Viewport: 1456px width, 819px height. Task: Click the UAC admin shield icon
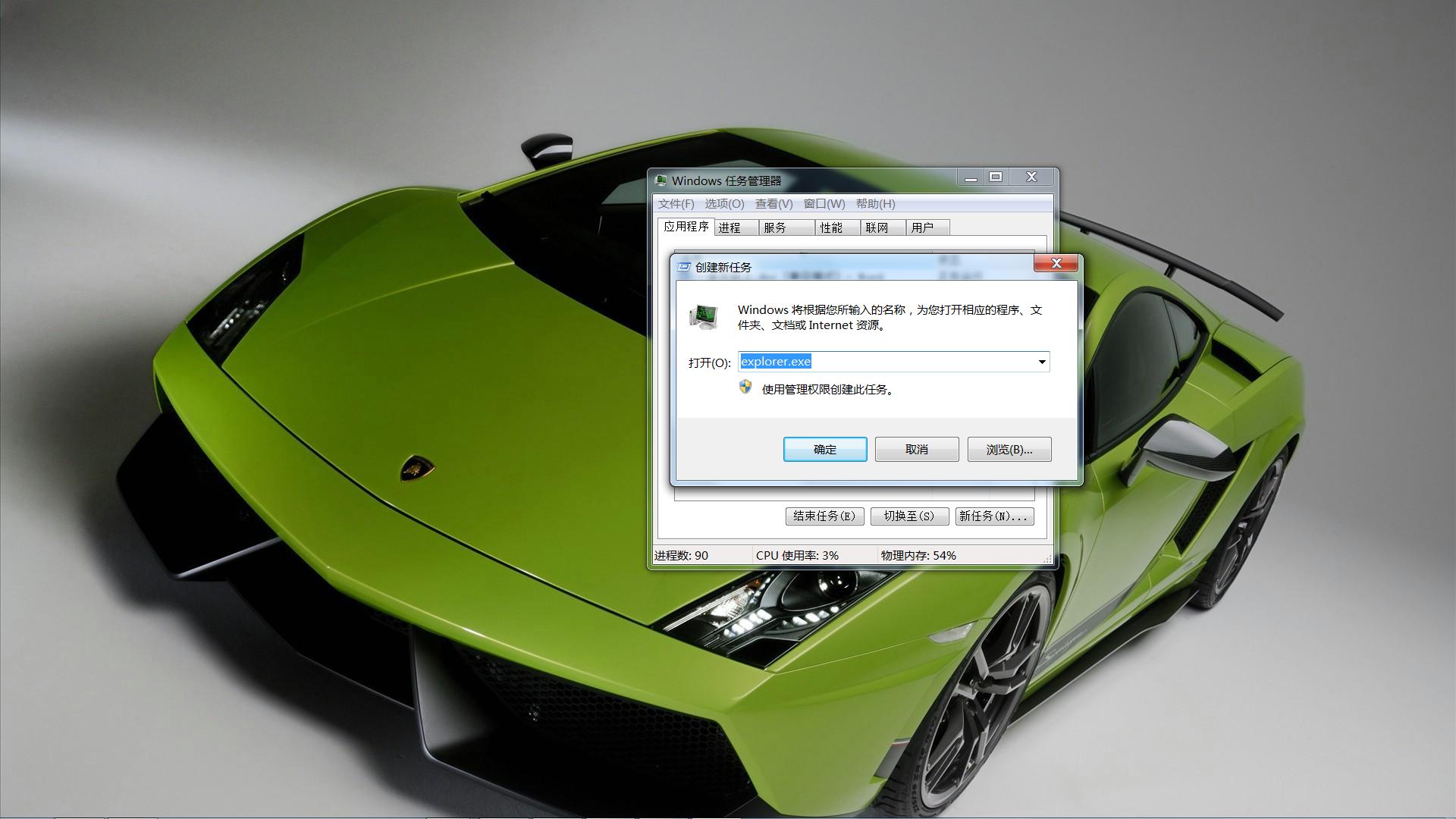click(x=745, y=388)
